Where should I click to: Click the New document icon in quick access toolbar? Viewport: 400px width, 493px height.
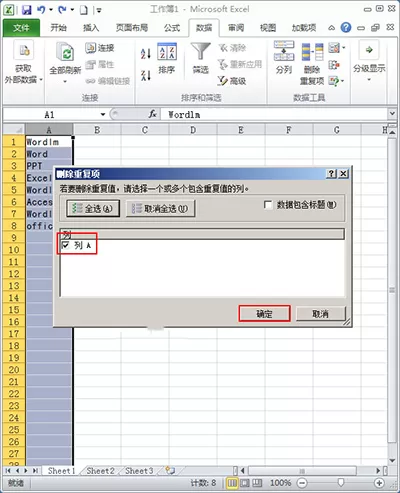[84, 10]
